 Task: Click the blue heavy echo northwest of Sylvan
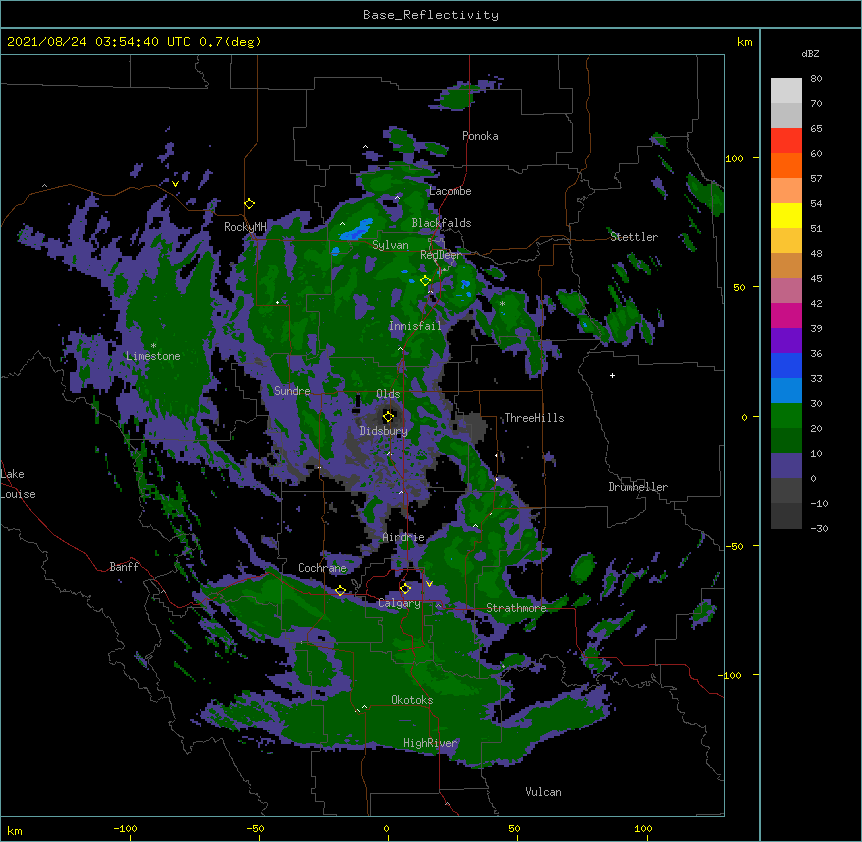[356, 229]
